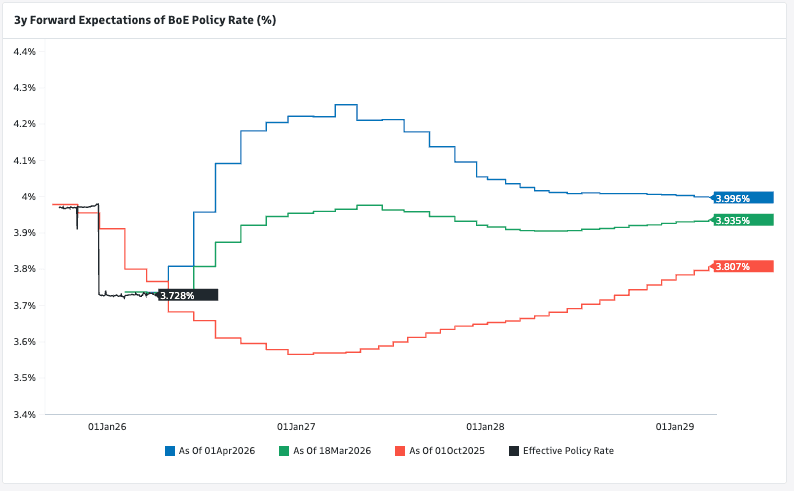The width and height of the screenshot is (794, 491).
Task: Click the 01Jan29 x-axis date label
Action: (x=675, y=426)
